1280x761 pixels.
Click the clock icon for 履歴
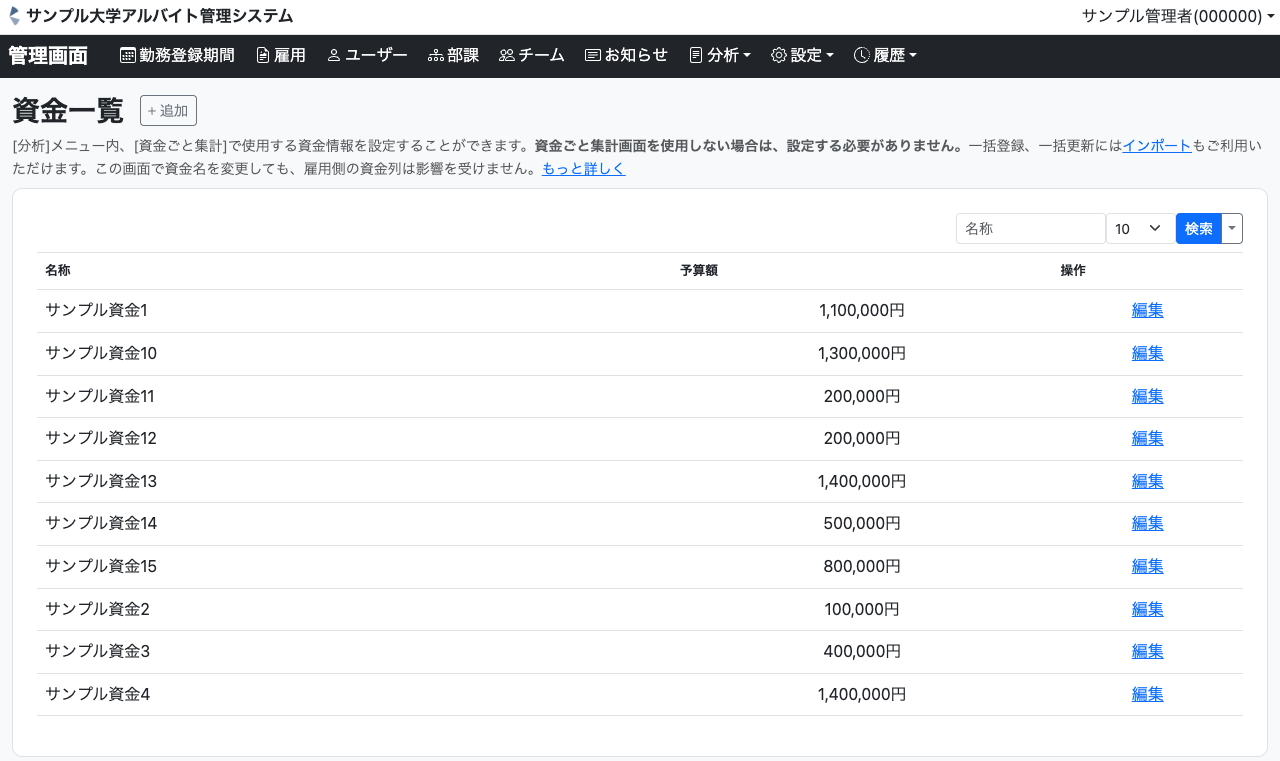(x=861, y=56)
